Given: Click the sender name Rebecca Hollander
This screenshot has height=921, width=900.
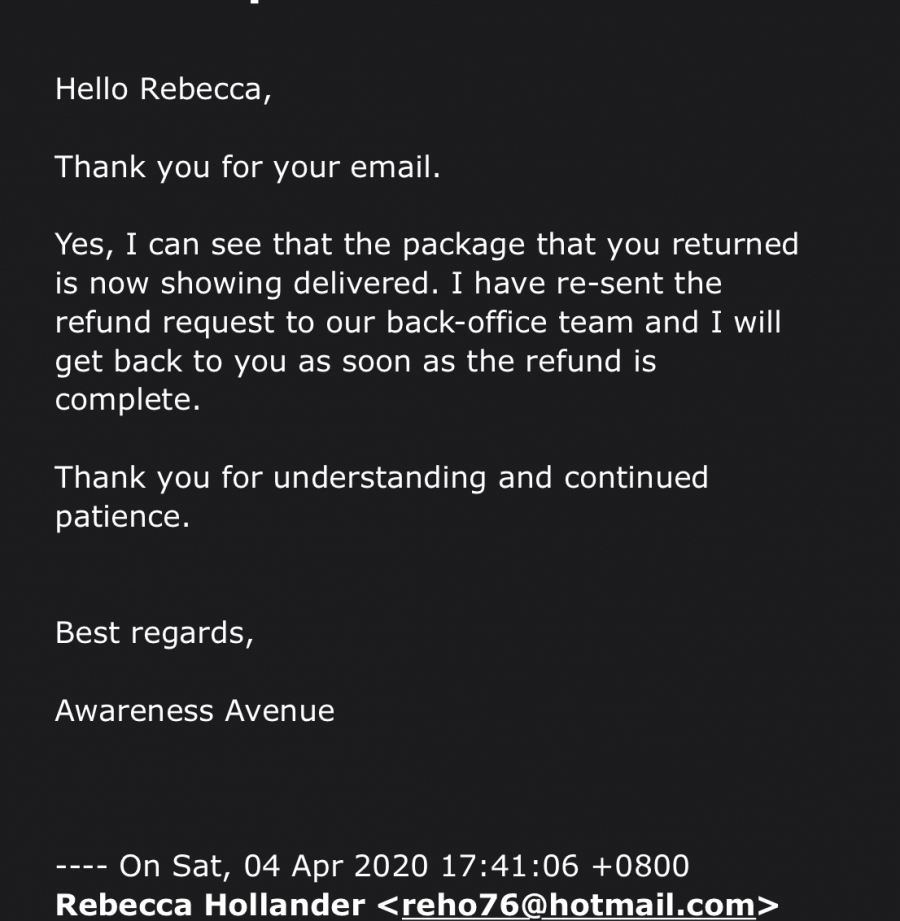Looking at the screenshot, I should point(210,905).
